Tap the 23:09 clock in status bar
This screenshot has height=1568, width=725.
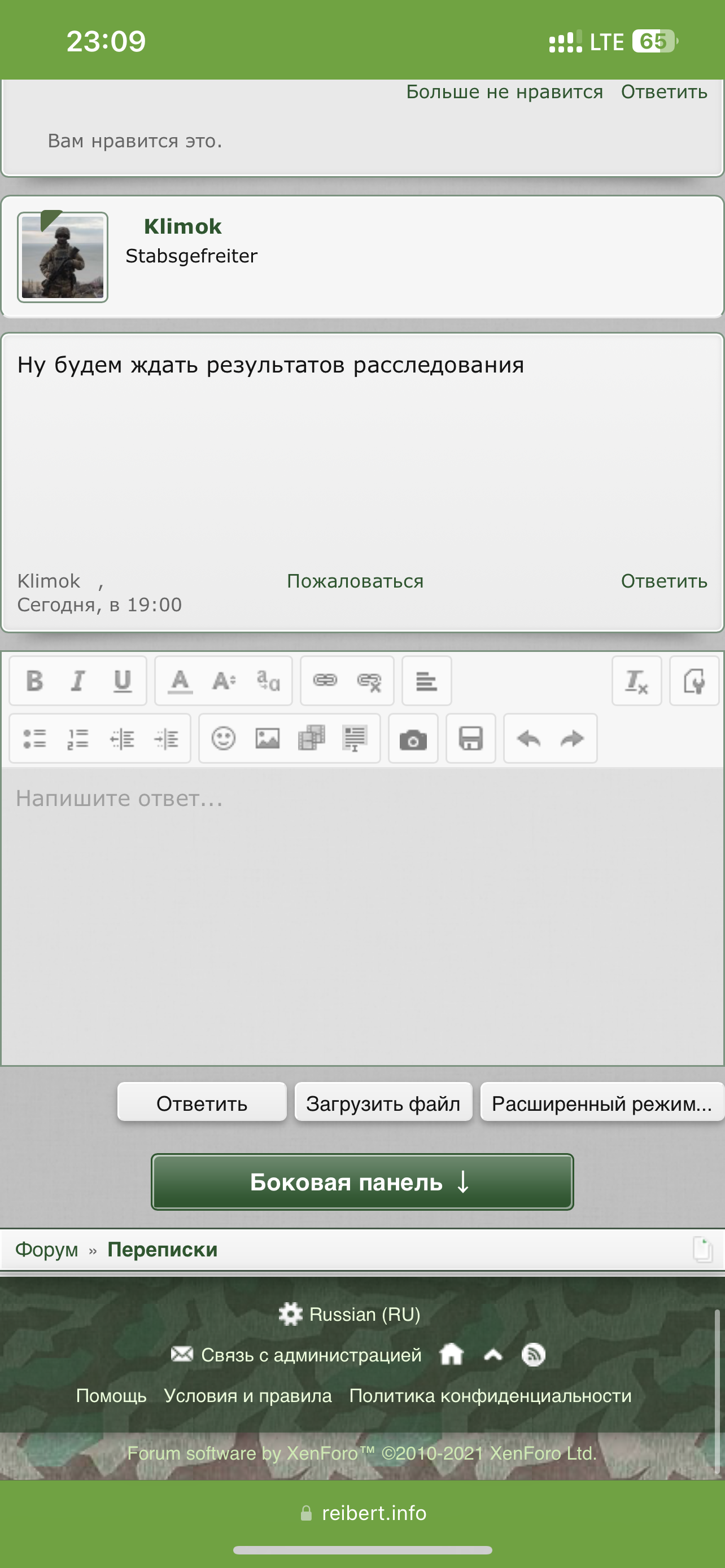tap(106, 41)
